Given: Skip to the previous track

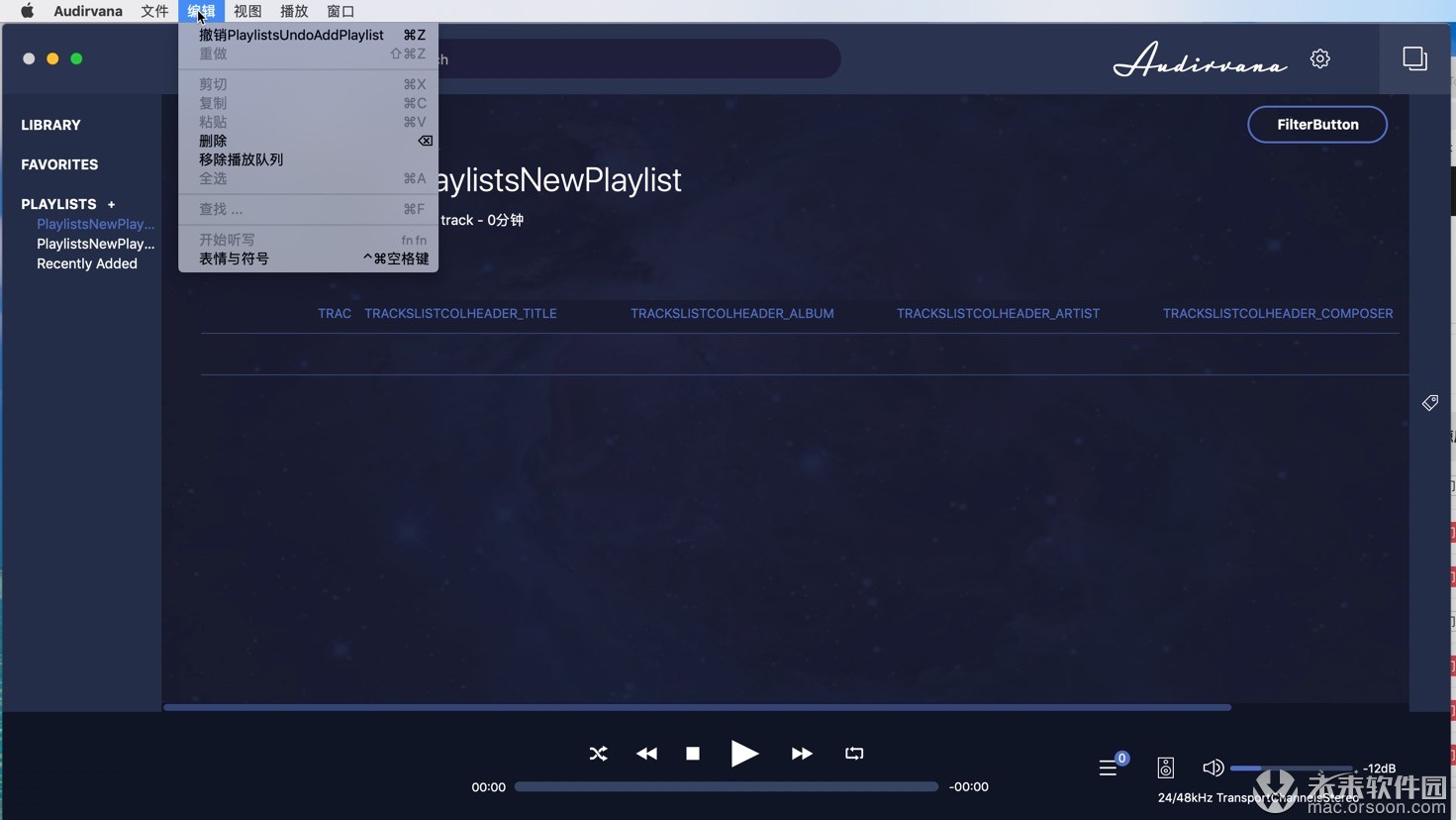Looking at the screenshot, I should pyautogui.click(x=646, y=754).
